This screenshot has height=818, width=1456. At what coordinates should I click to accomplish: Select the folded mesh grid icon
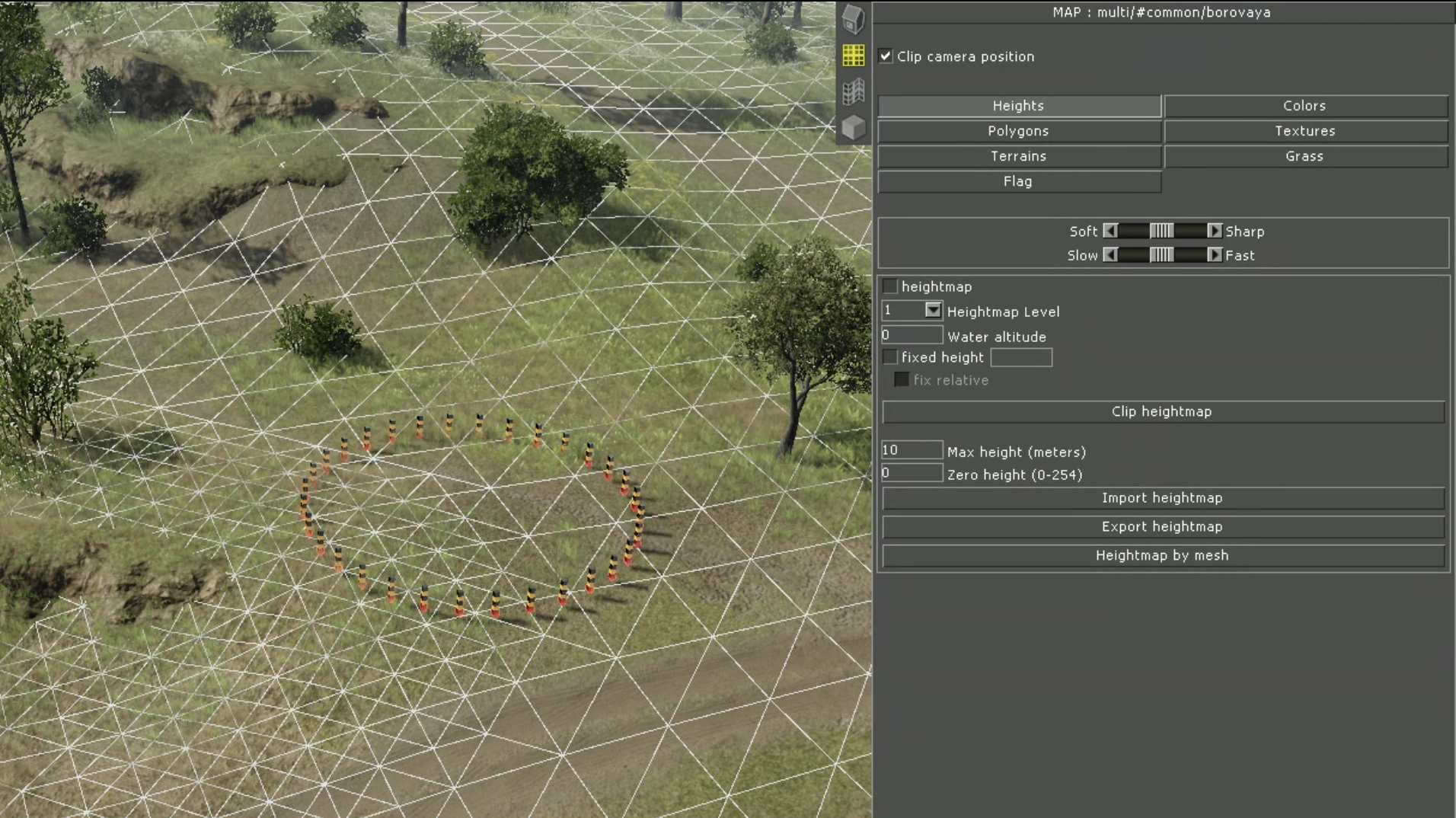point(853,91)
